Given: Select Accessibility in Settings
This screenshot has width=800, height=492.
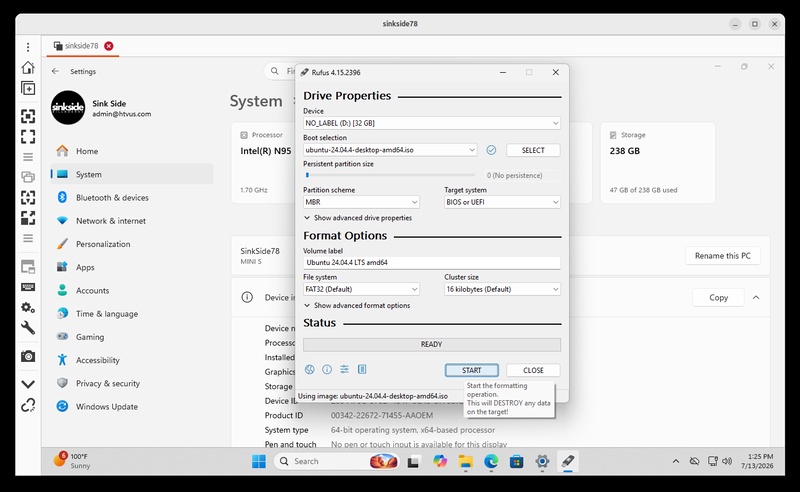Looking at the screenshot, I should [x=132, y=360].
